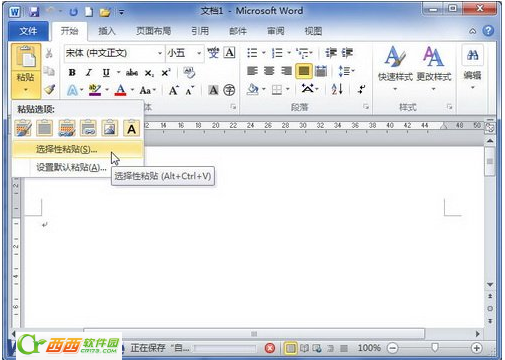Center align the text

click(269, 71)
